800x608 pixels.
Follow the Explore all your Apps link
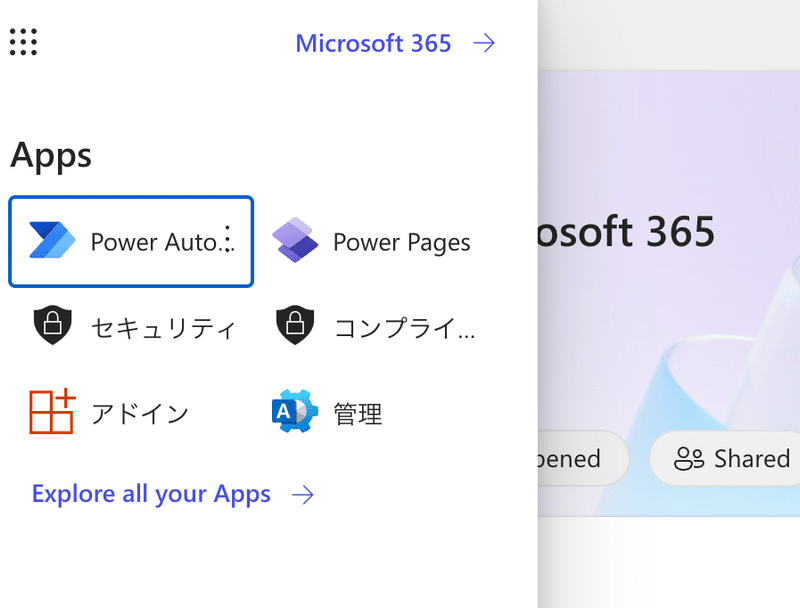pyautogui.click(x=151, y=494)
